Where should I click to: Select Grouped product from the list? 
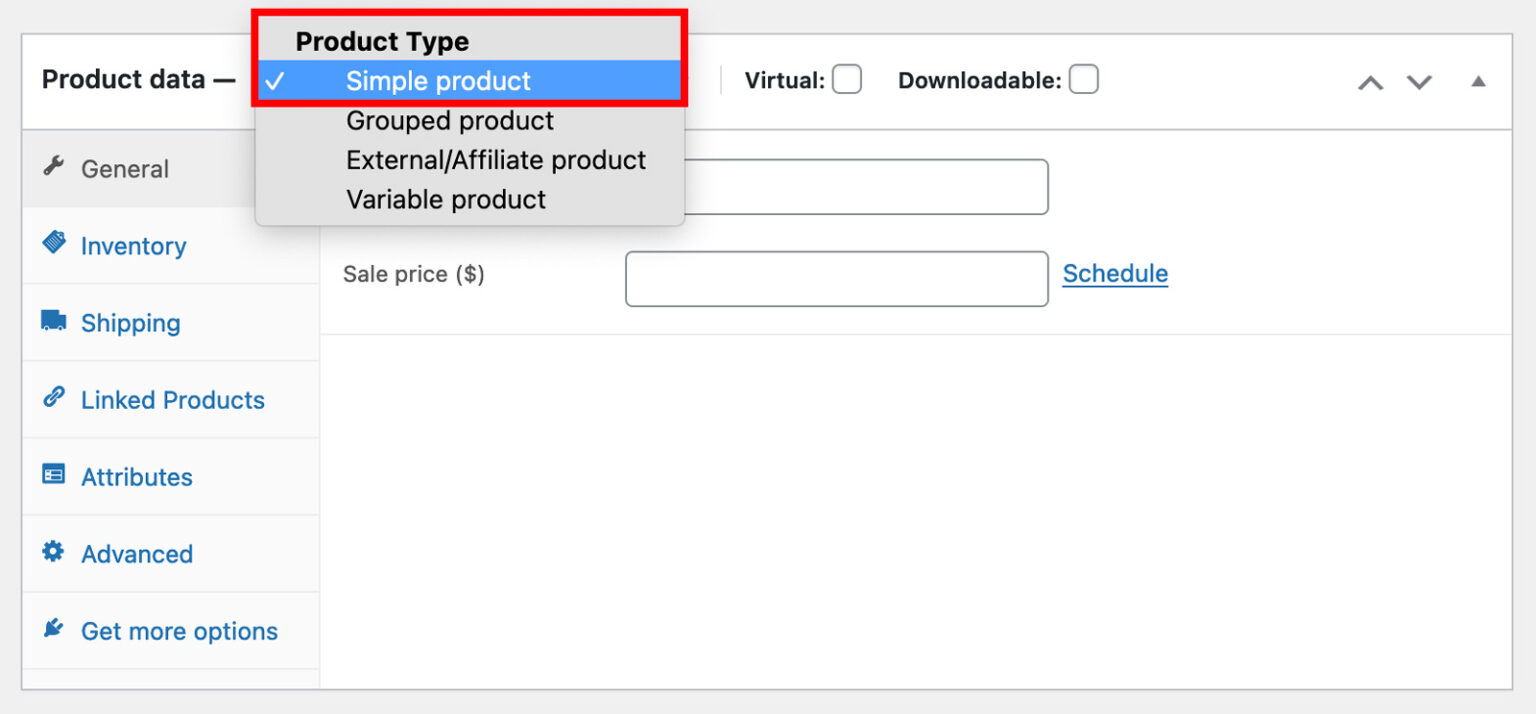[x=449, y=120]
